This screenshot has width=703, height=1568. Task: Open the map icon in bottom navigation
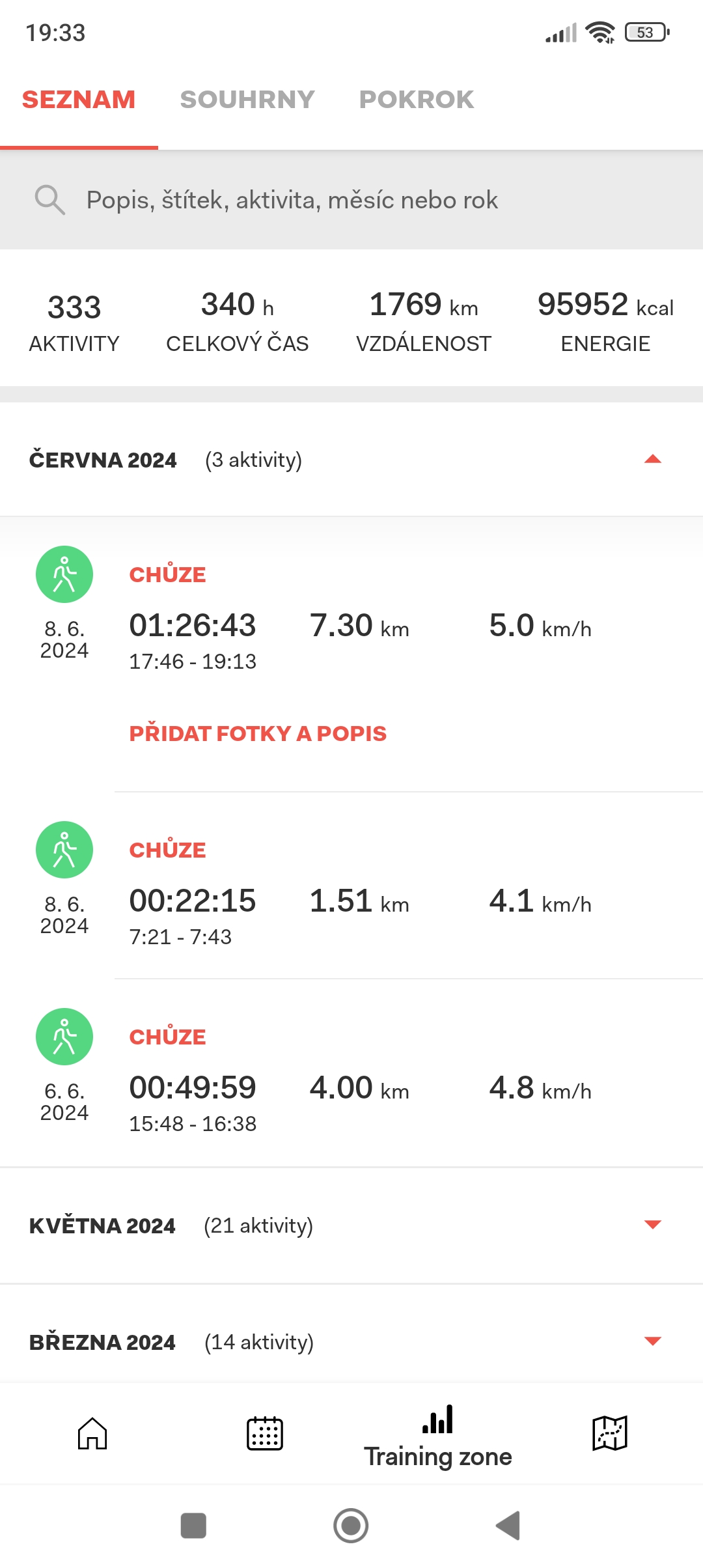coord(610,1433)
